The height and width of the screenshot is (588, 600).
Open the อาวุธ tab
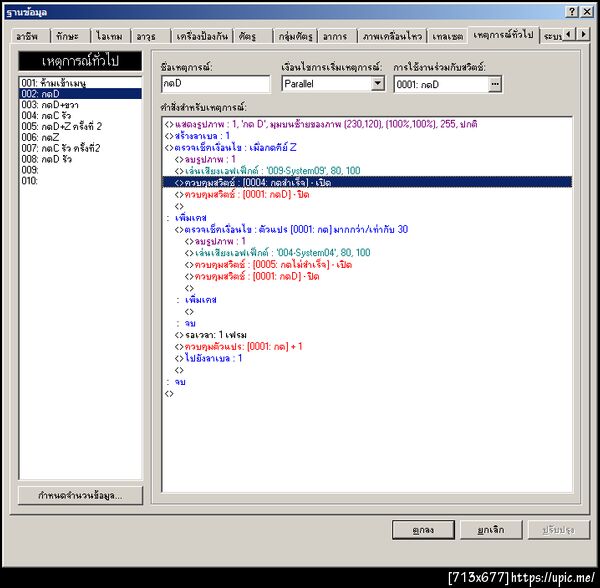click(151, 36)
